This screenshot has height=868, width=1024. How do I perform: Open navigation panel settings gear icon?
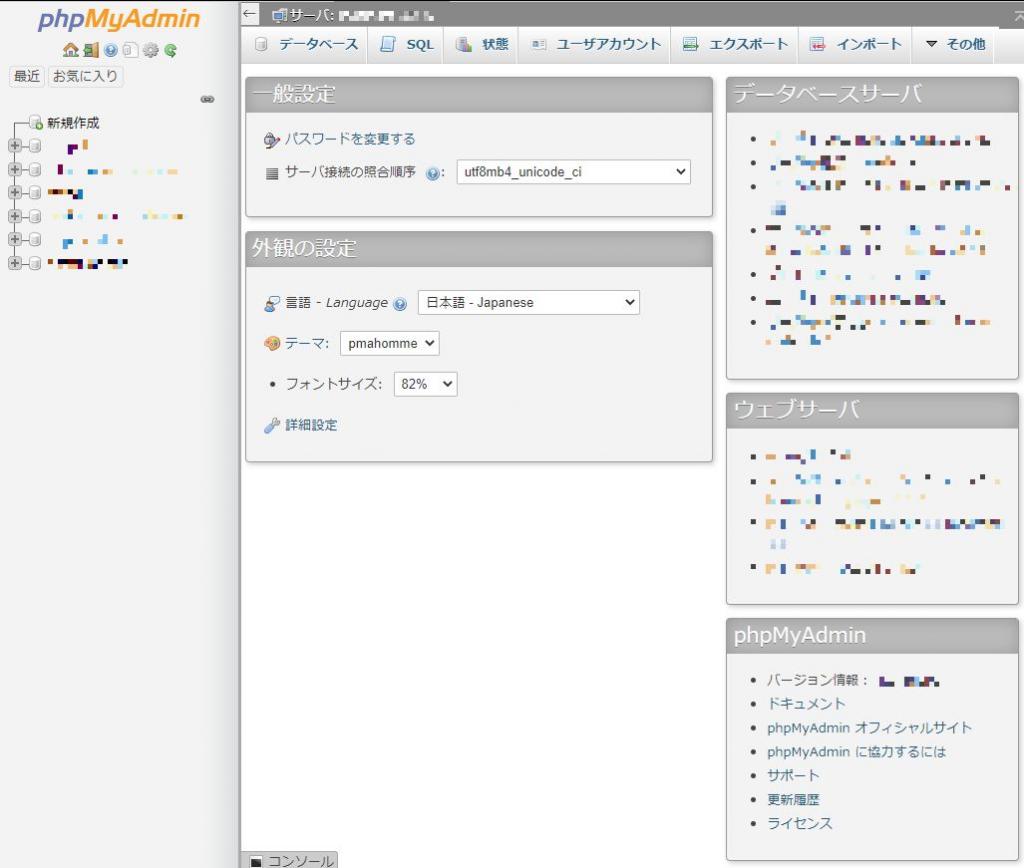pyautogui.click(x=151, y=50)
